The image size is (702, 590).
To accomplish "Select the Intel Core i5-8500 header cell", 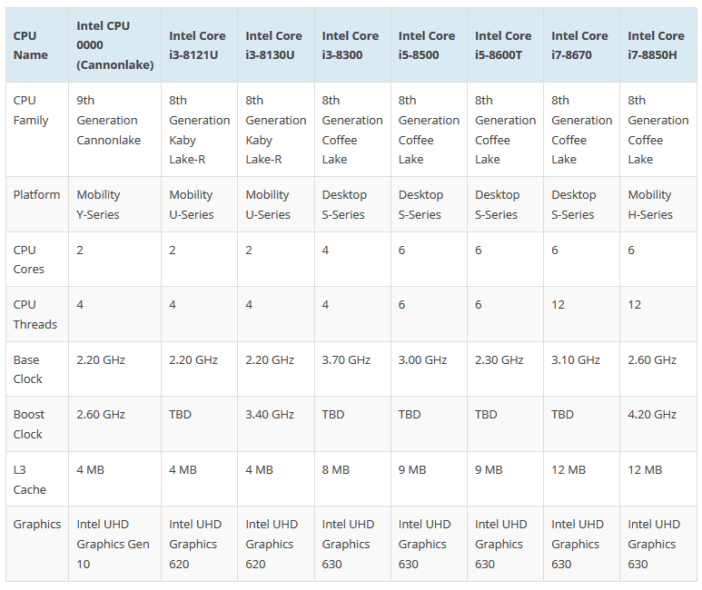I will [x=429, y=45].
